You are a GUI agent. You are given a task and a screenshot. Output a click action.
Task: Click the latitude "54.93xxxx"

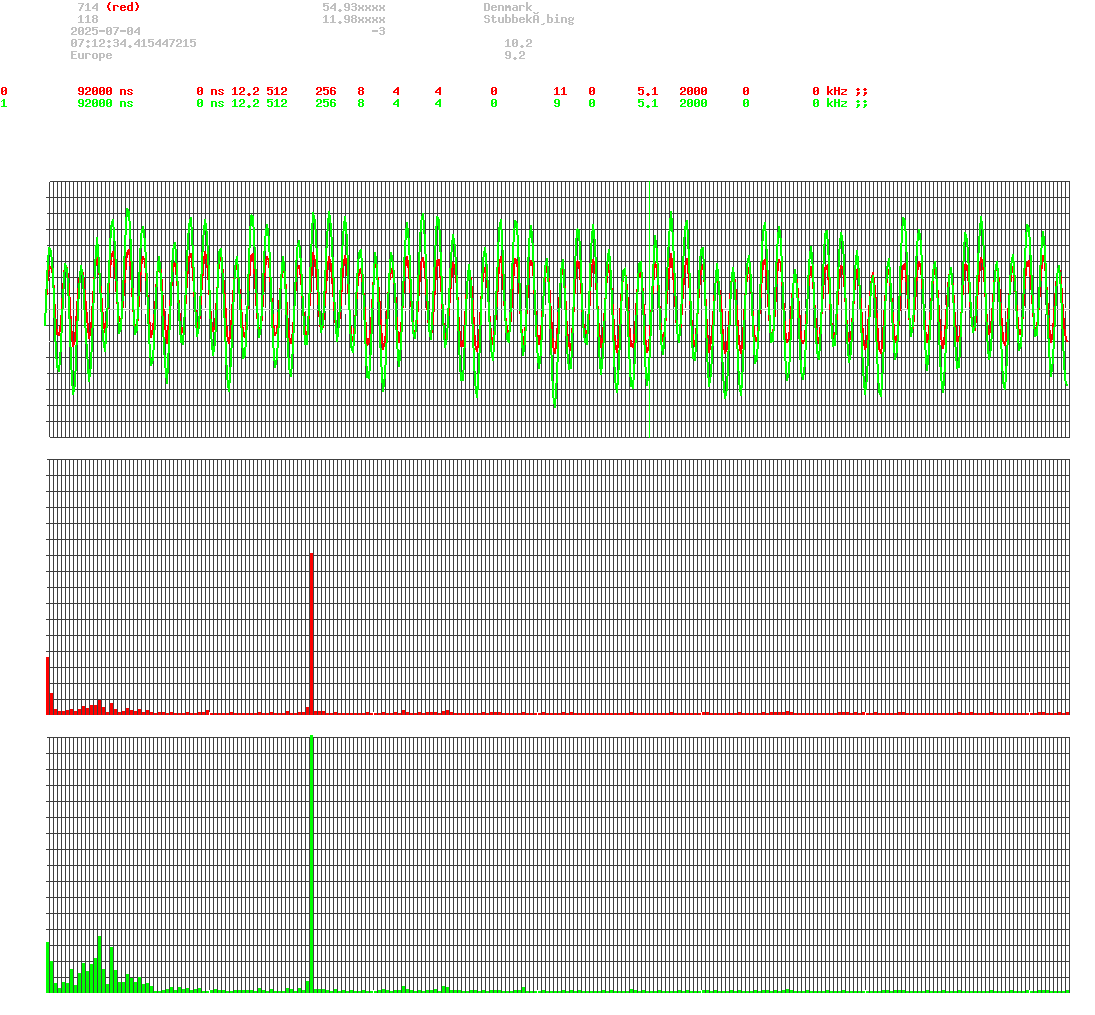click(353, 7)
